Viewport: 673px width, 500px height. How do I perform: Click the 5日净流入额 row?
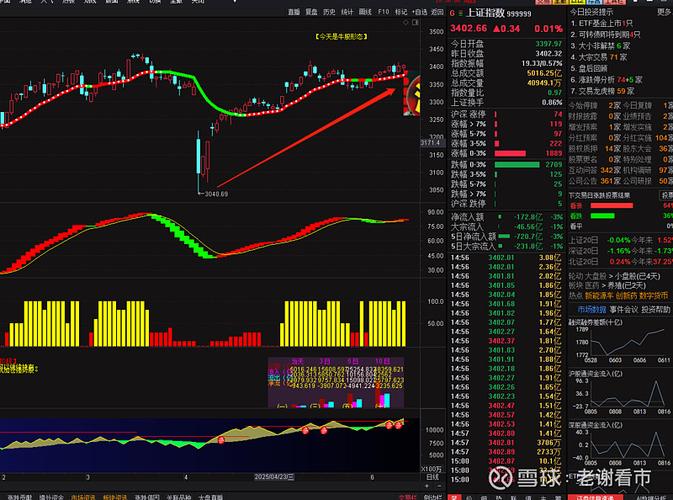(506, 236)
